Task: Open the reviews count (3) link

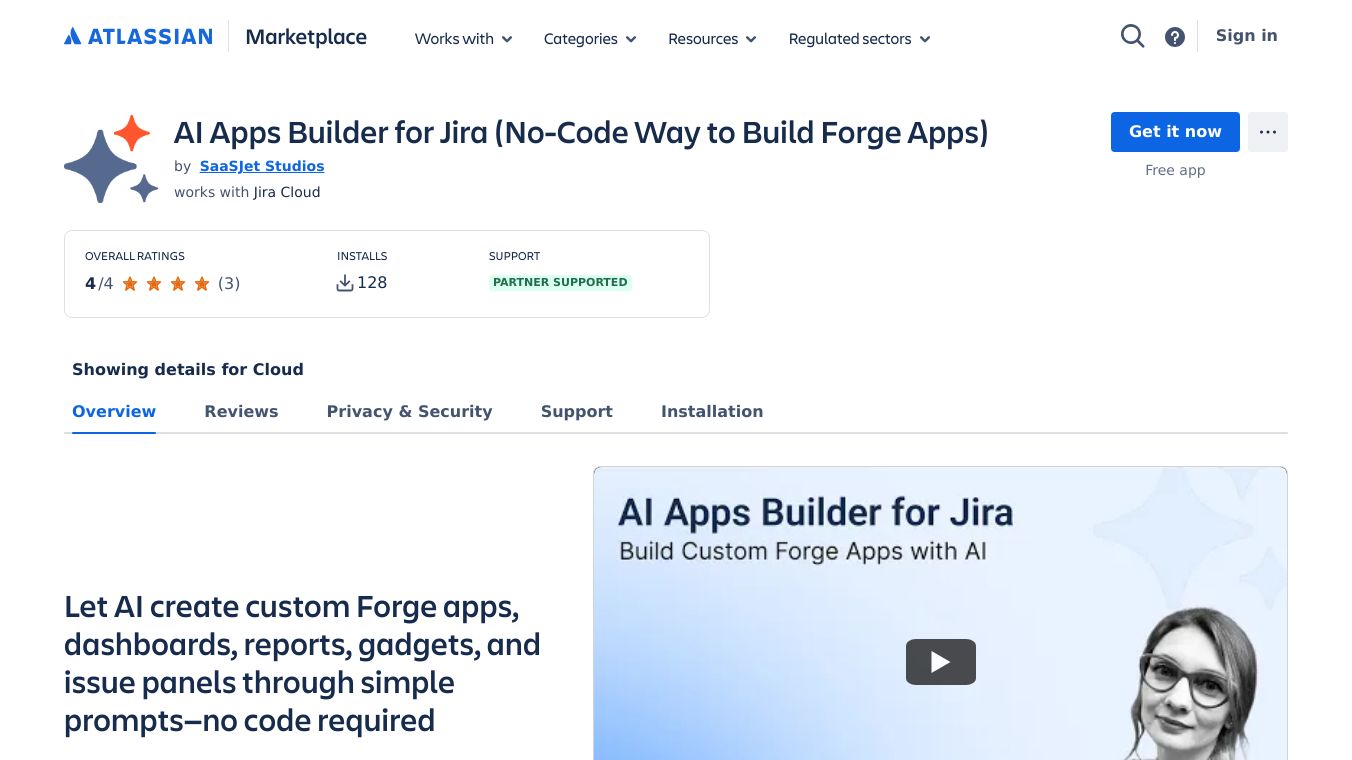Action: pos(229,283)
